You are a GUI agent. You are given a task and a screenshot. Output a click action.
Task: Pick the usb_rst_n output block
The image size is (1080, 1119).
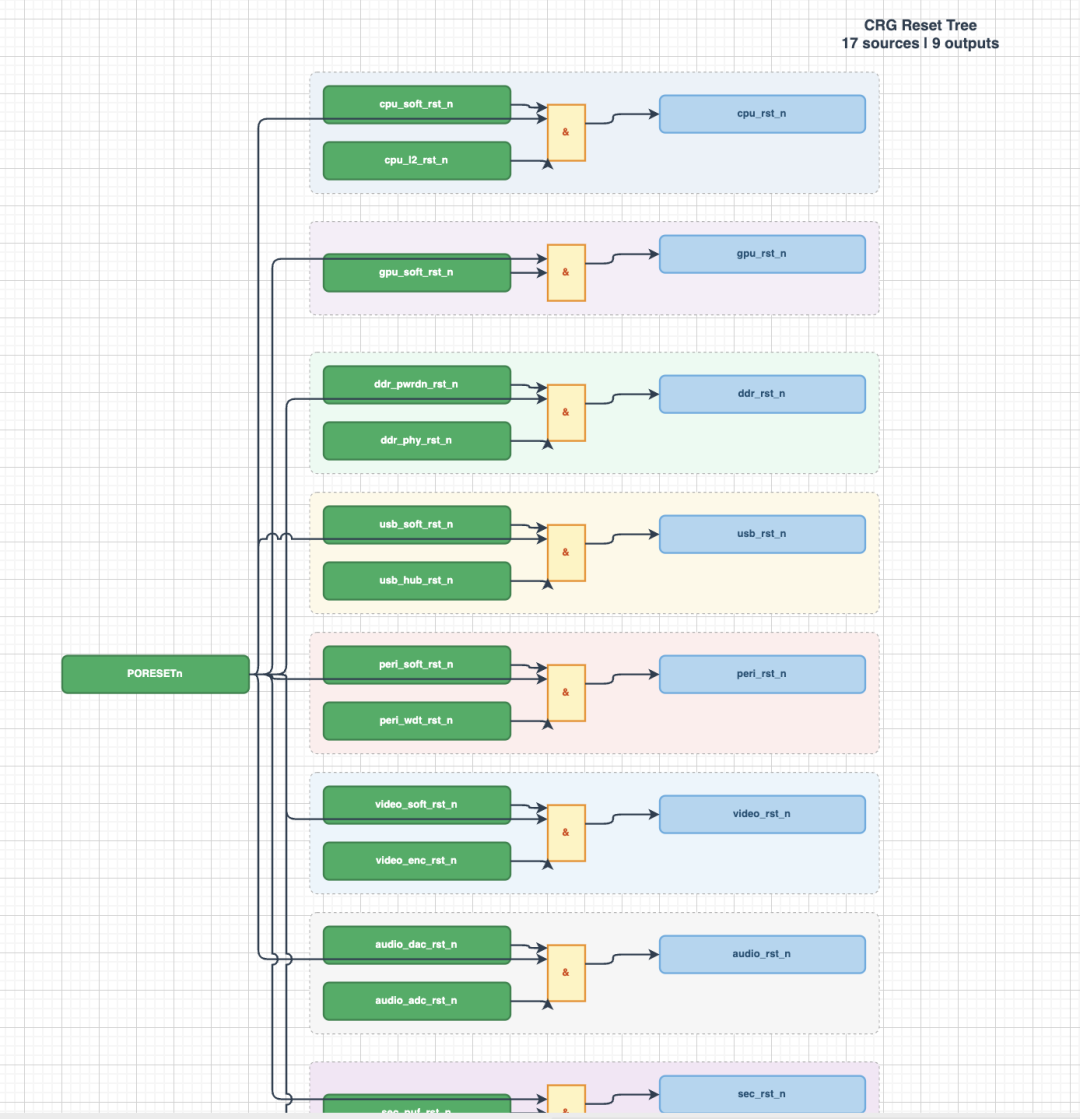click(x=762, y=534)
